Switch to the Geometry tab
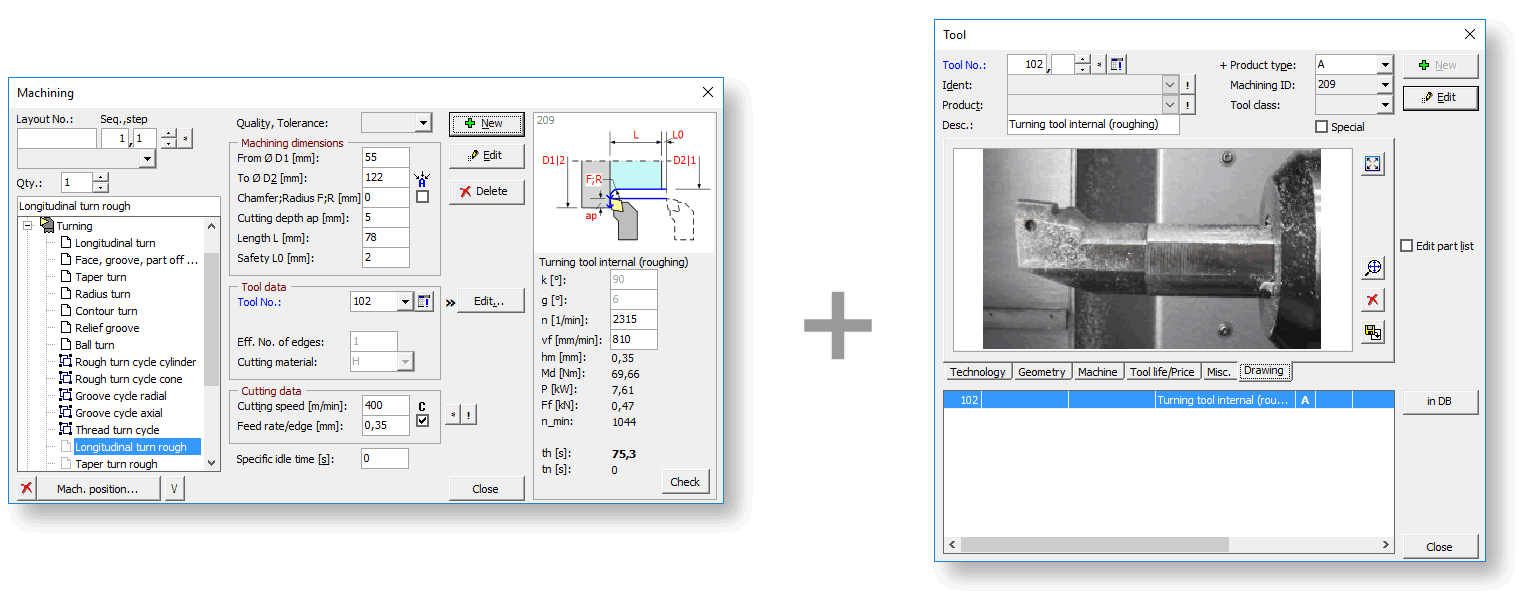Image resolution: width=1519 pixels, height=609 pixels. 1041,372
